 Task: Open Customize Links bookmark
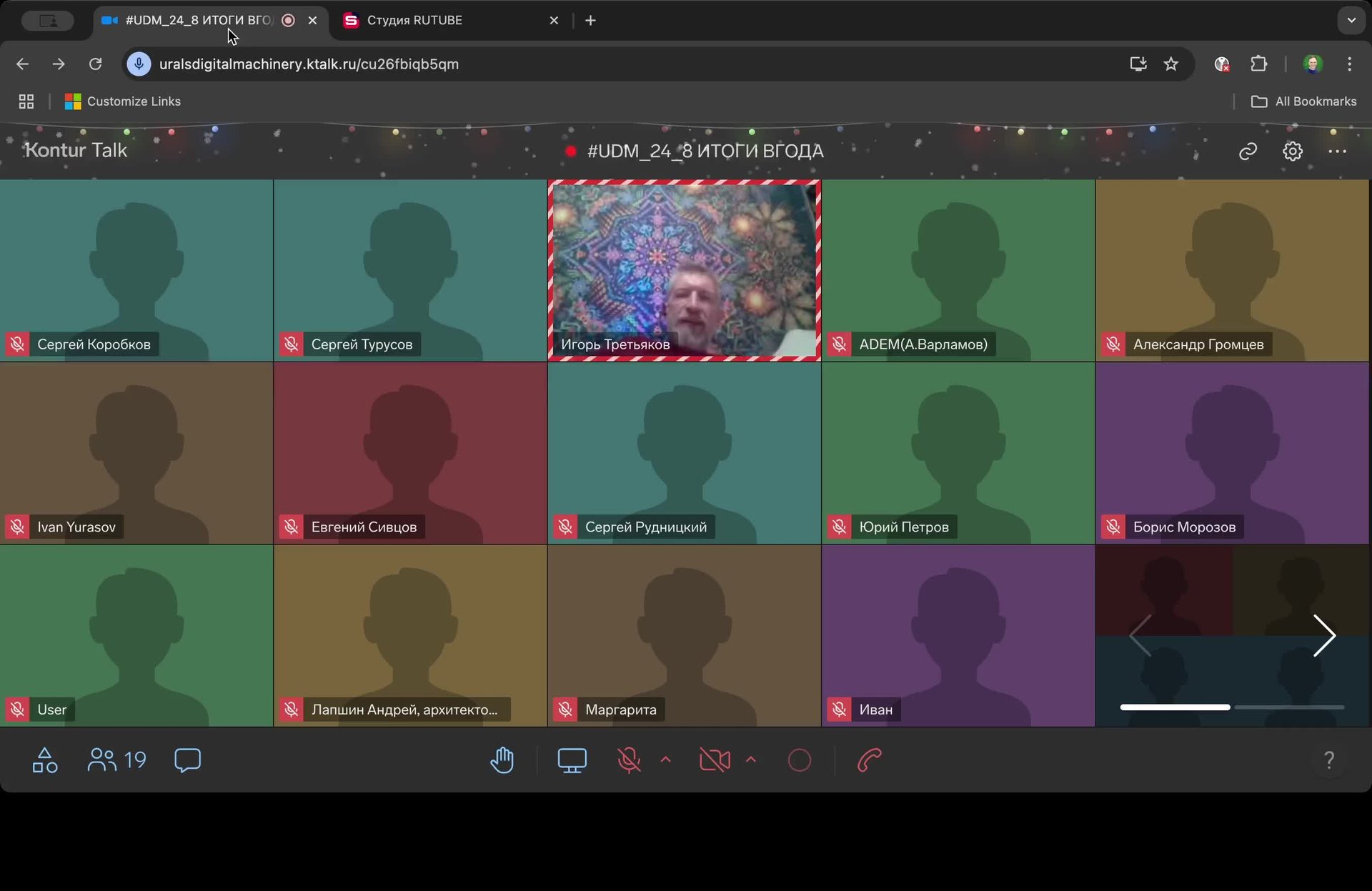123,101
